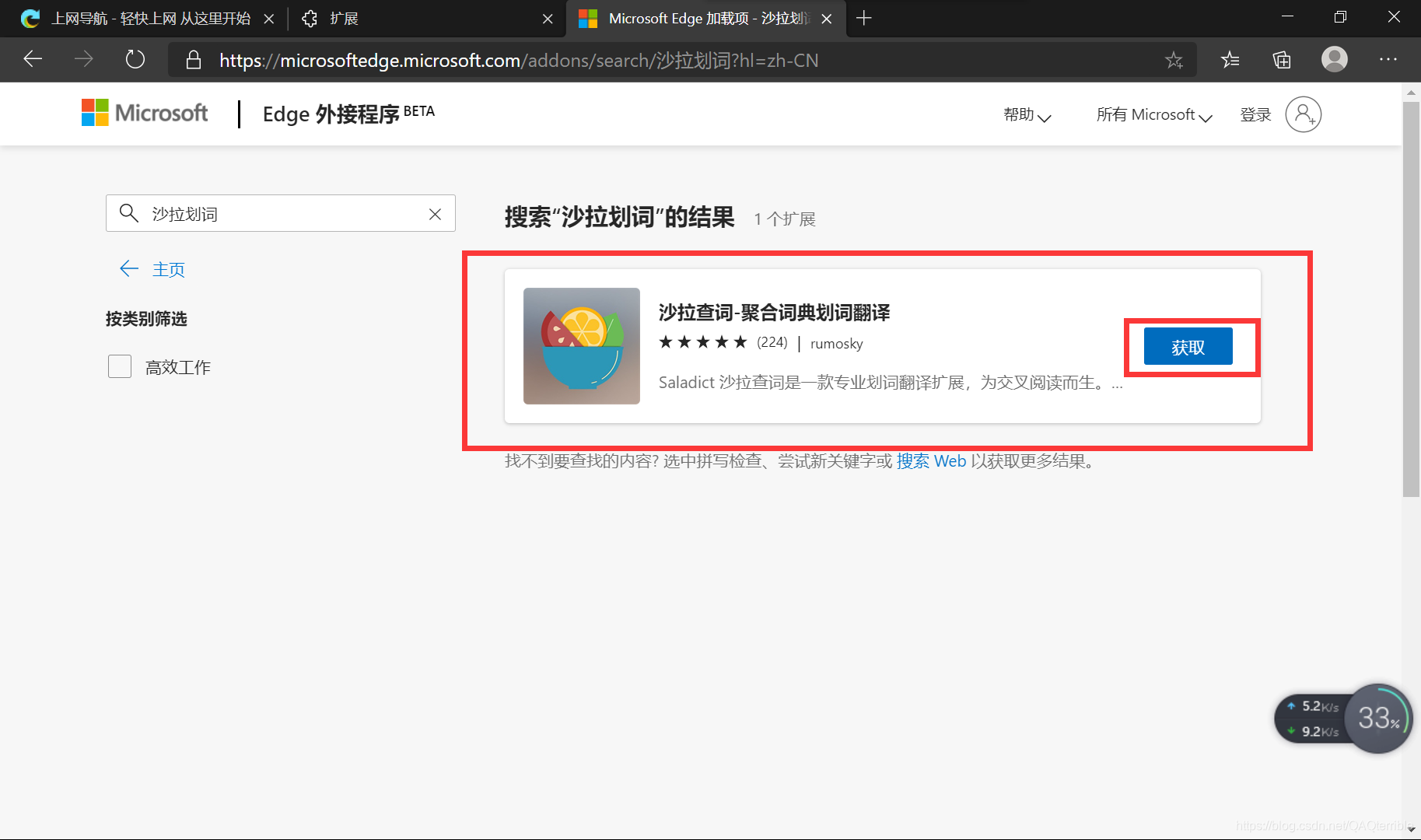
Task: Click the search magnifier icon
Action: click(x=128, y=213)
